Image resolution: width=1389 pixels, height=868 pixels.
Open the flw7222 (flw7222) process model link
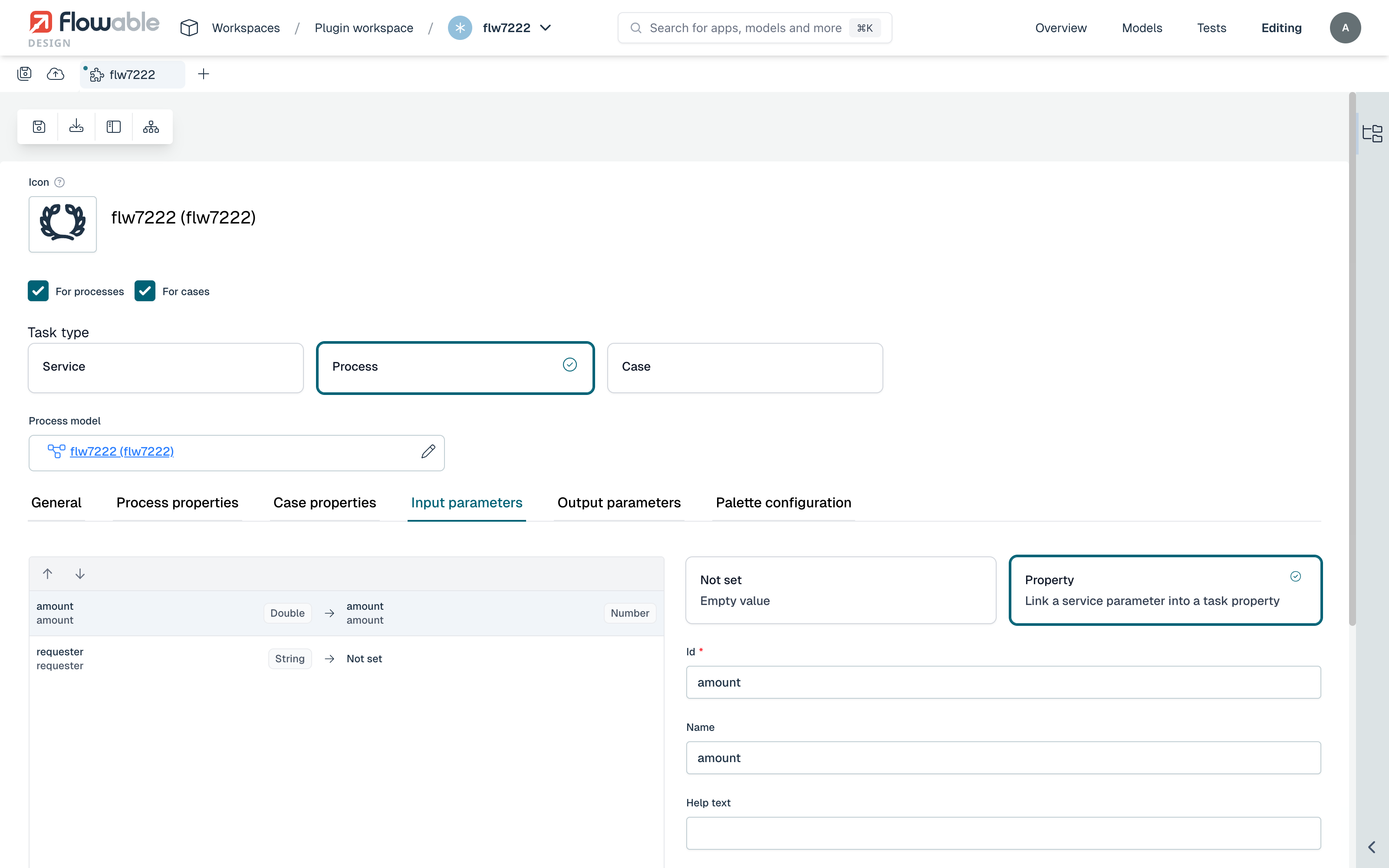click(x=122, y=452)
